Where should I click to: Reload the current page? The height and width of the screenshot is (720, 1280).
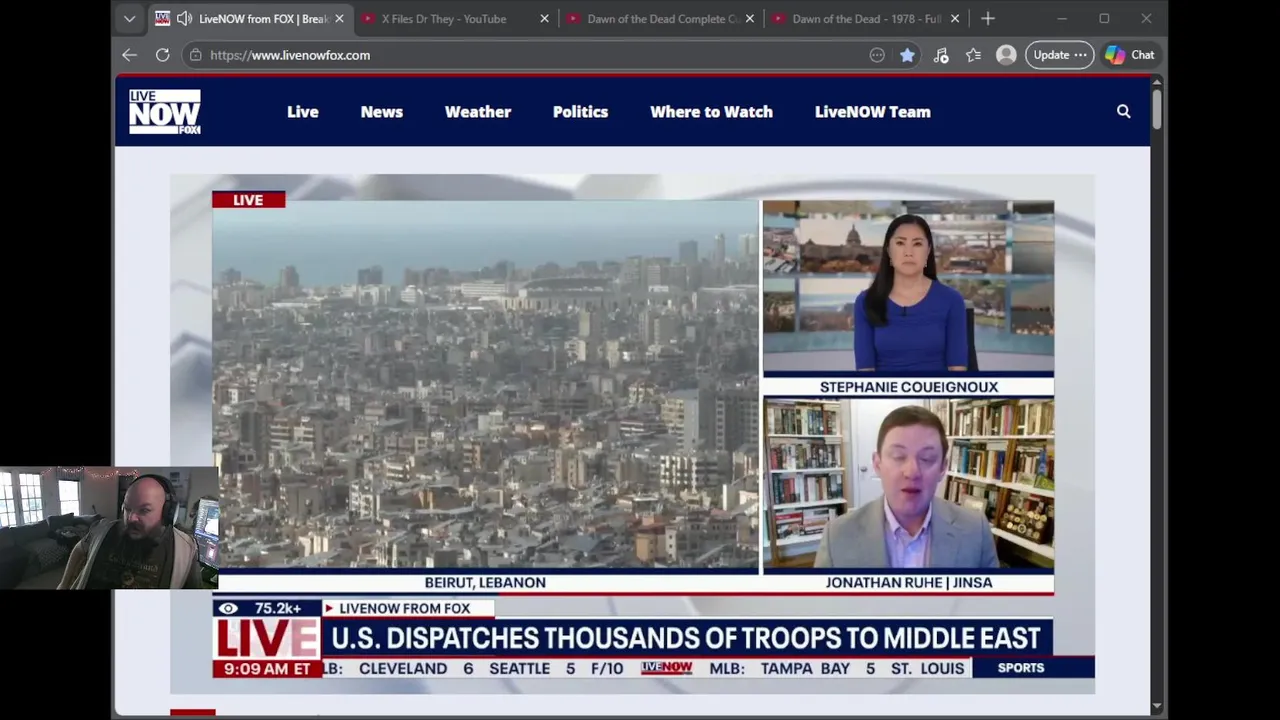point(162,55)
